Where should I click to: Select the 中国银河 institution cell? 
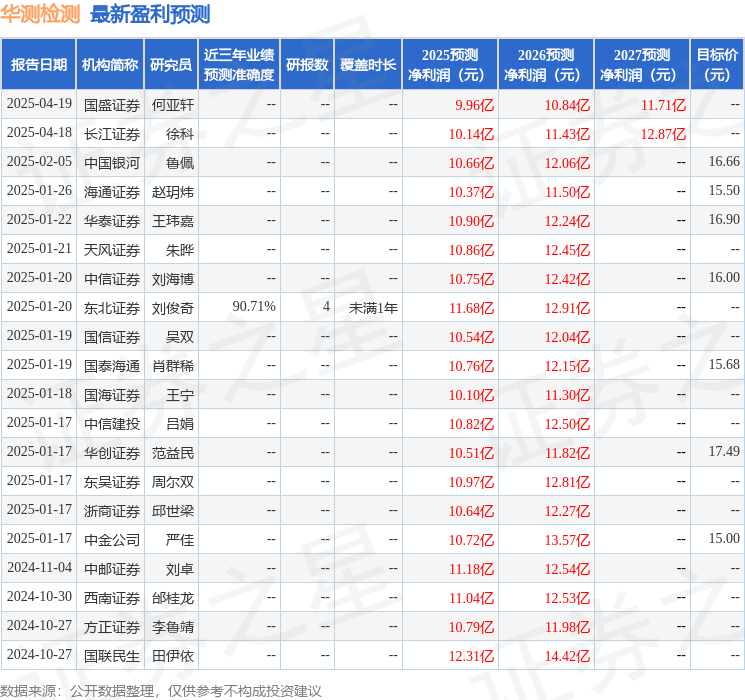pos(112,163)
